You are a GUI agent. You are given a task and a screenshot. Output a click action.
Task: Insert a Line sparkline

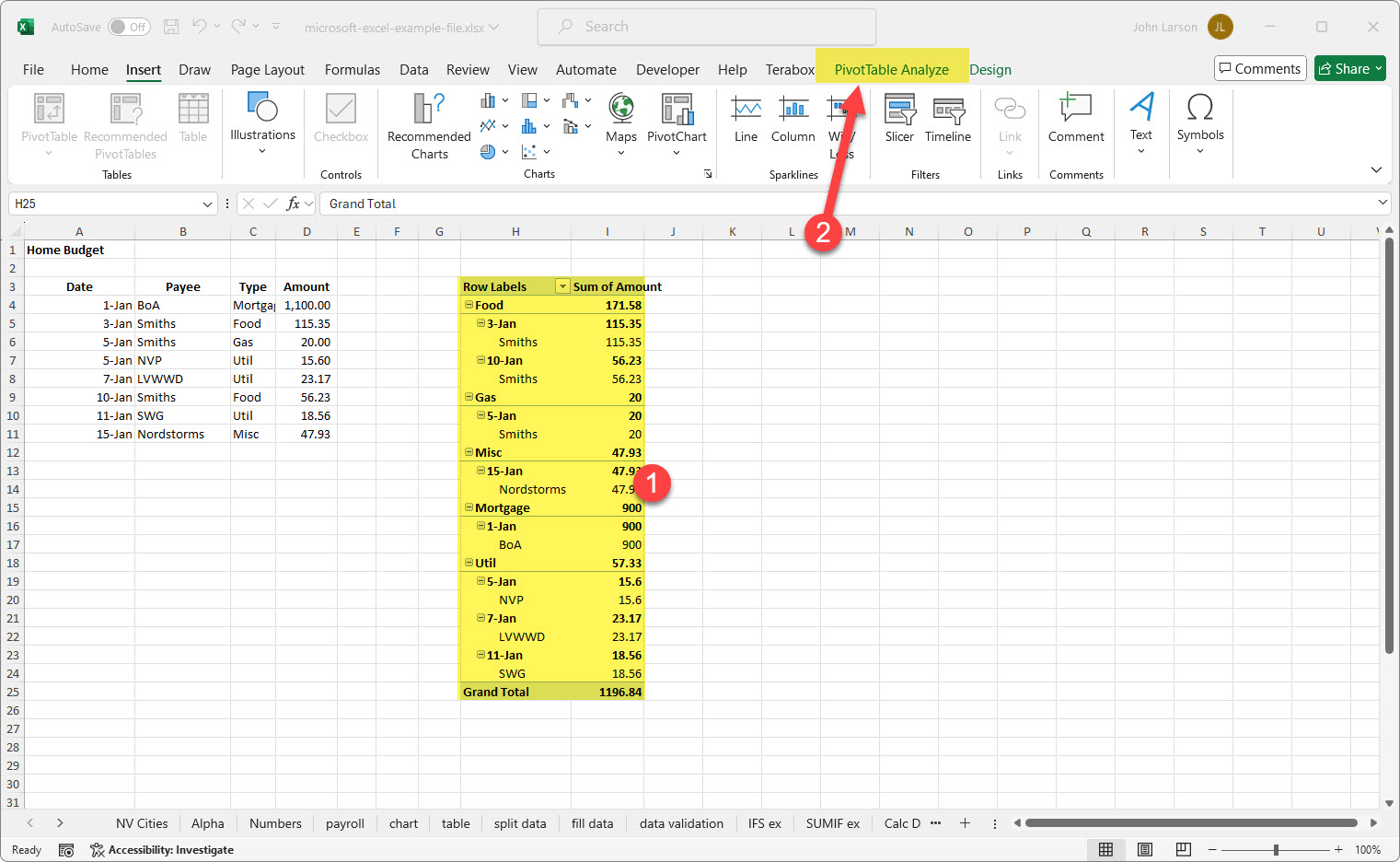746,120
